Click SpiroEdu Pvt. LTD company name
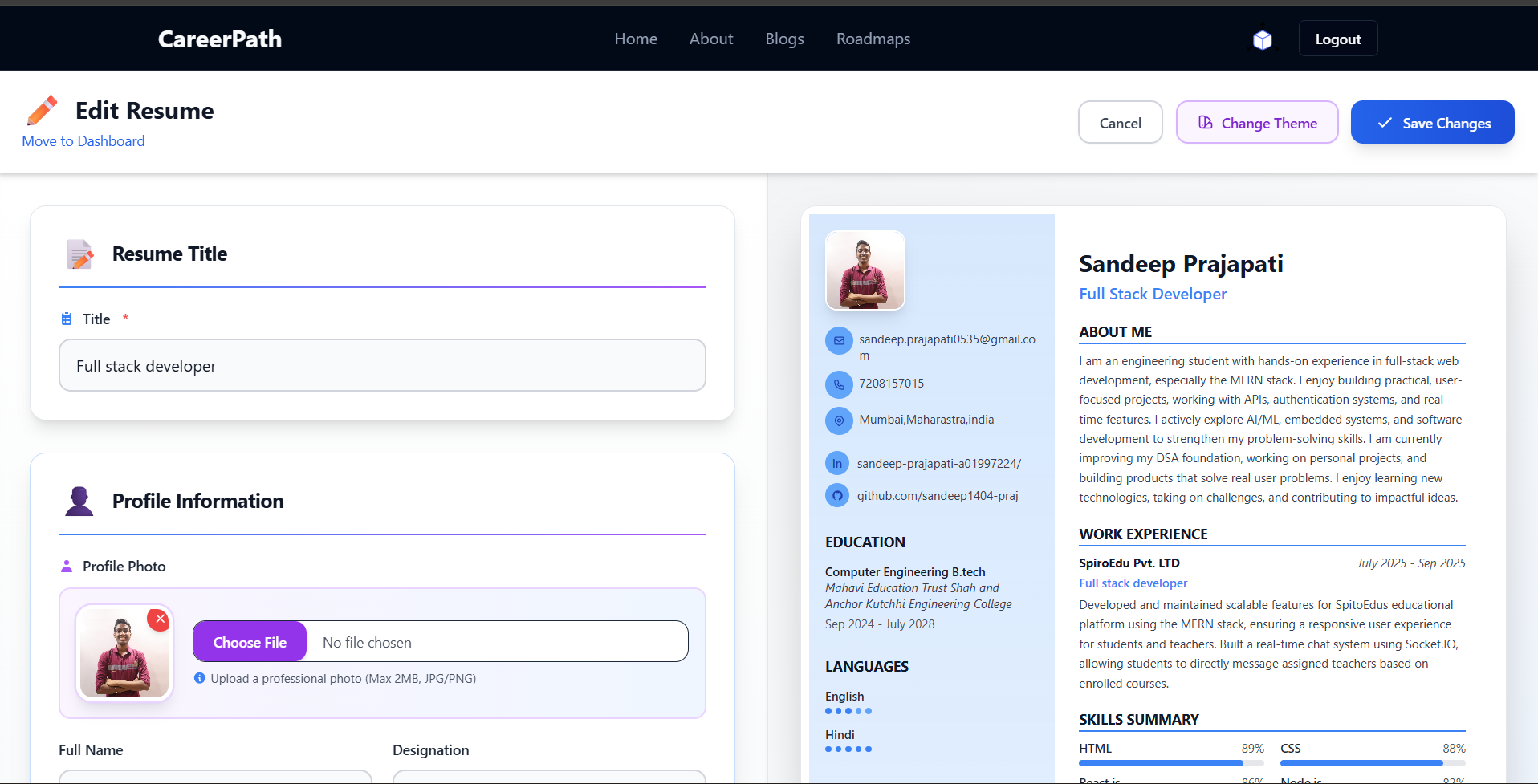 point(1129,563)
